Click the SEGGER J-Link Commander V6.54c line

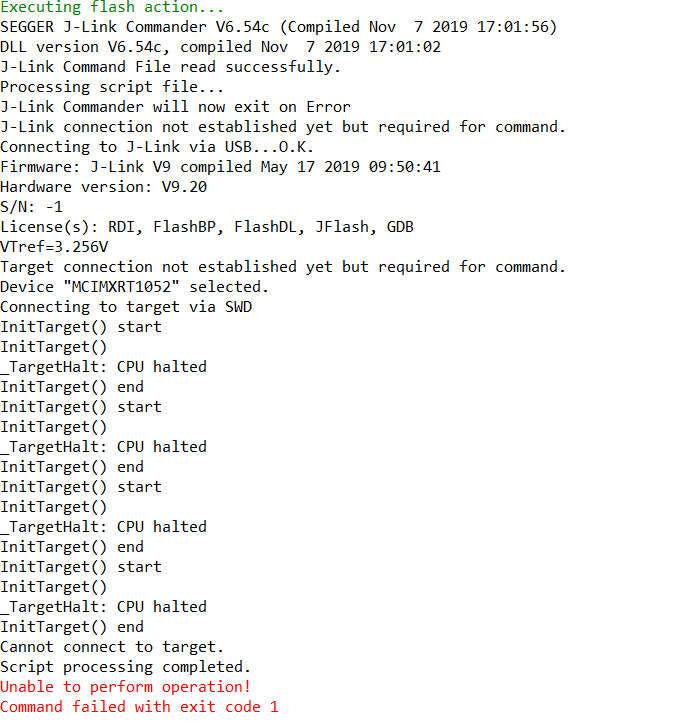pos(278,27)
